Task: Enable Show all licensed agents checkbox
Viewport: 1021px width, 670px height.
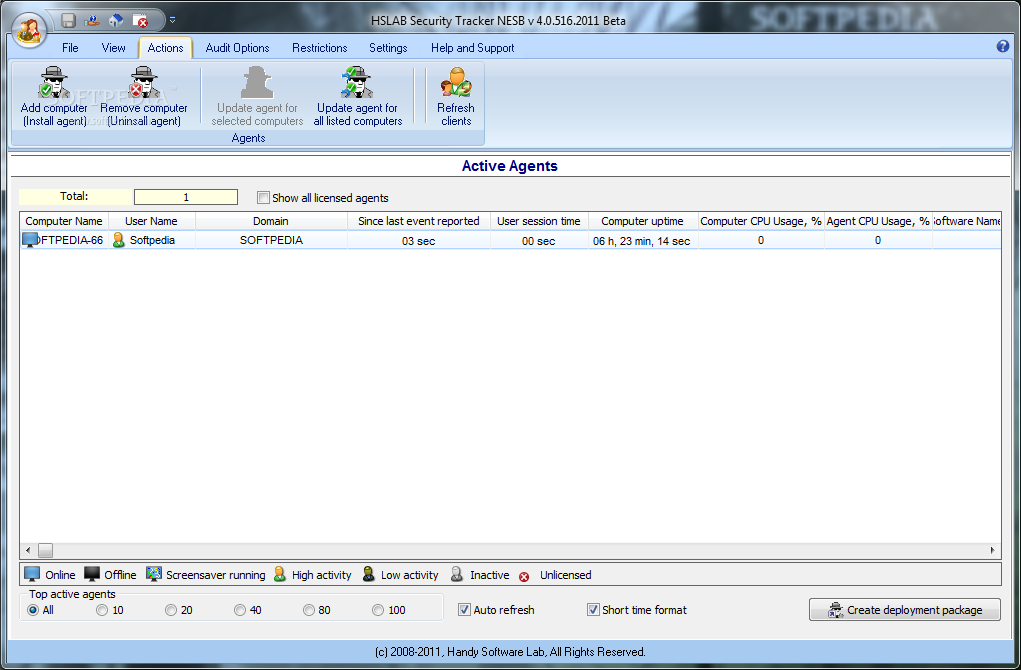Action: [263, 197]
